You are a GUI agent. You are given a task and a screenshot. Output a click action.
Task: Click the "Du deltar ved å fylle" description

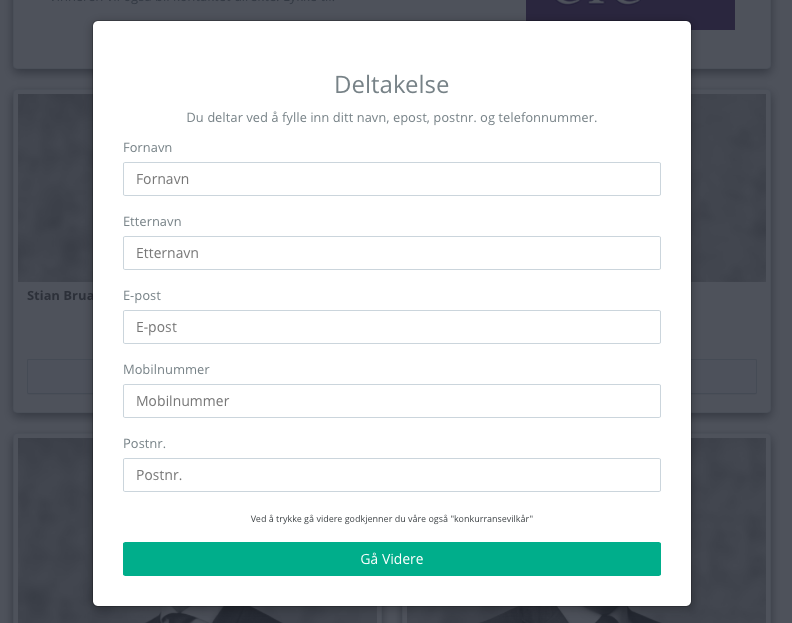coord(391,118)
